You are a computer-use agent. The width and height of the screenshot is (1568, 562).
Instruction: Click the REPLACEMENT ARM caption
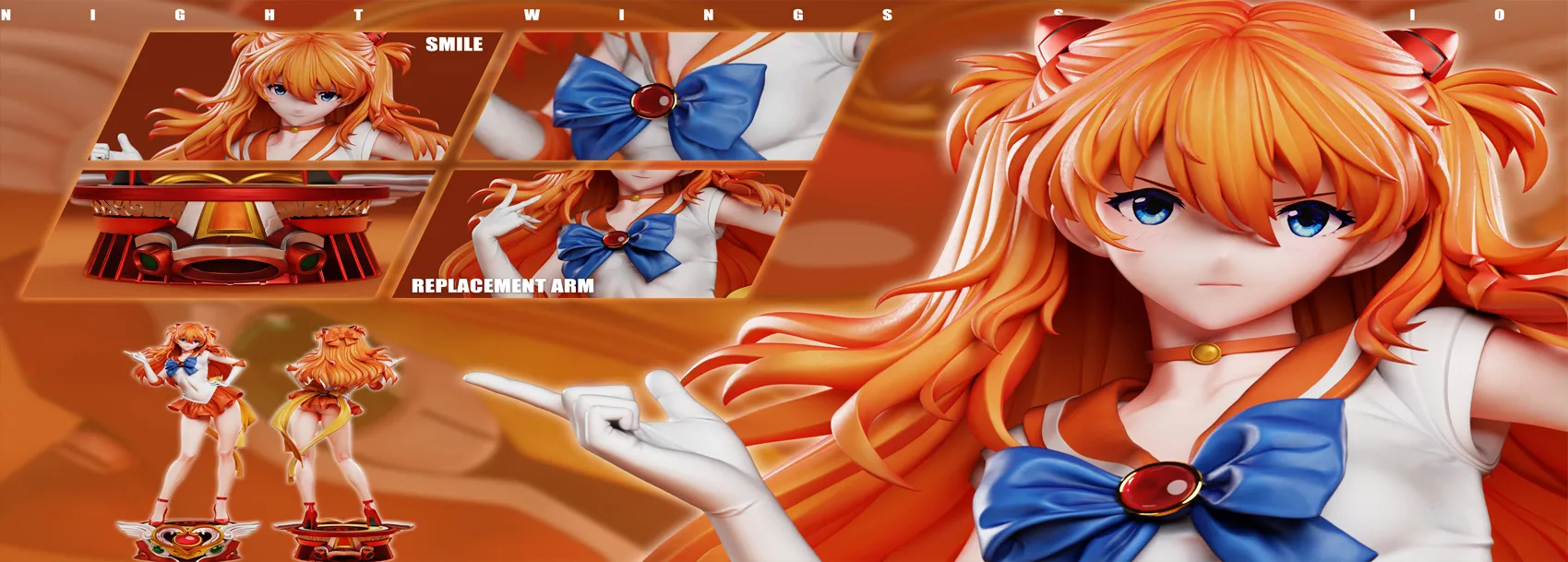point(502,286)
